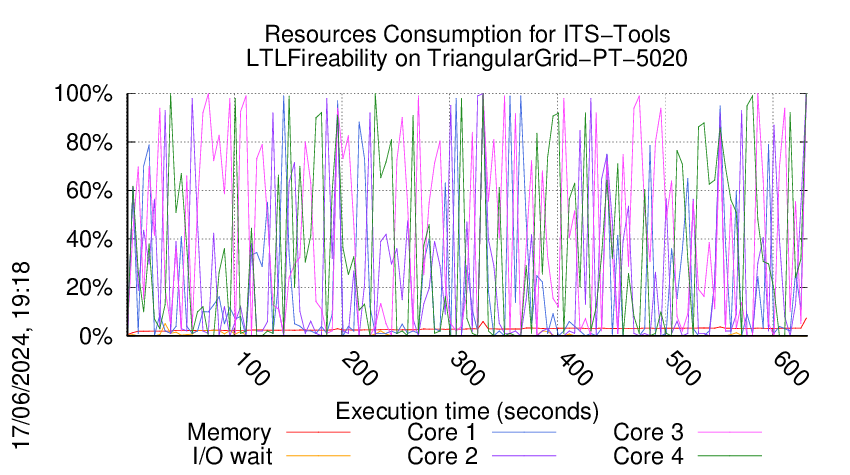Click the 500 x-axis tick label
This screenshot has height=475, width=850.
click(683, 369)
